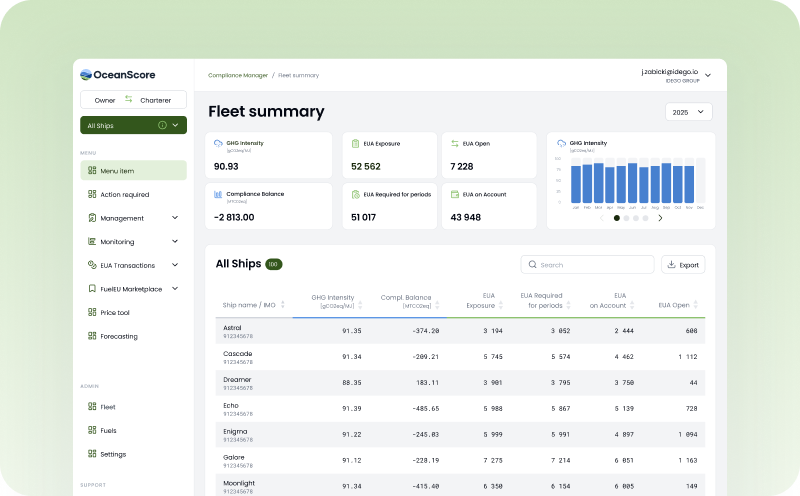Expand the Management menu chevron

coord(175,218)
